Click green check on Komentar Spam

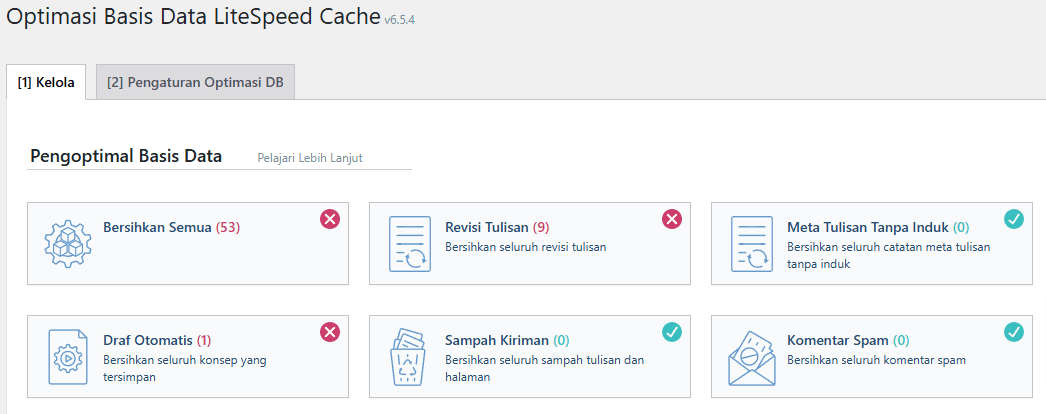click(1014, 332)
